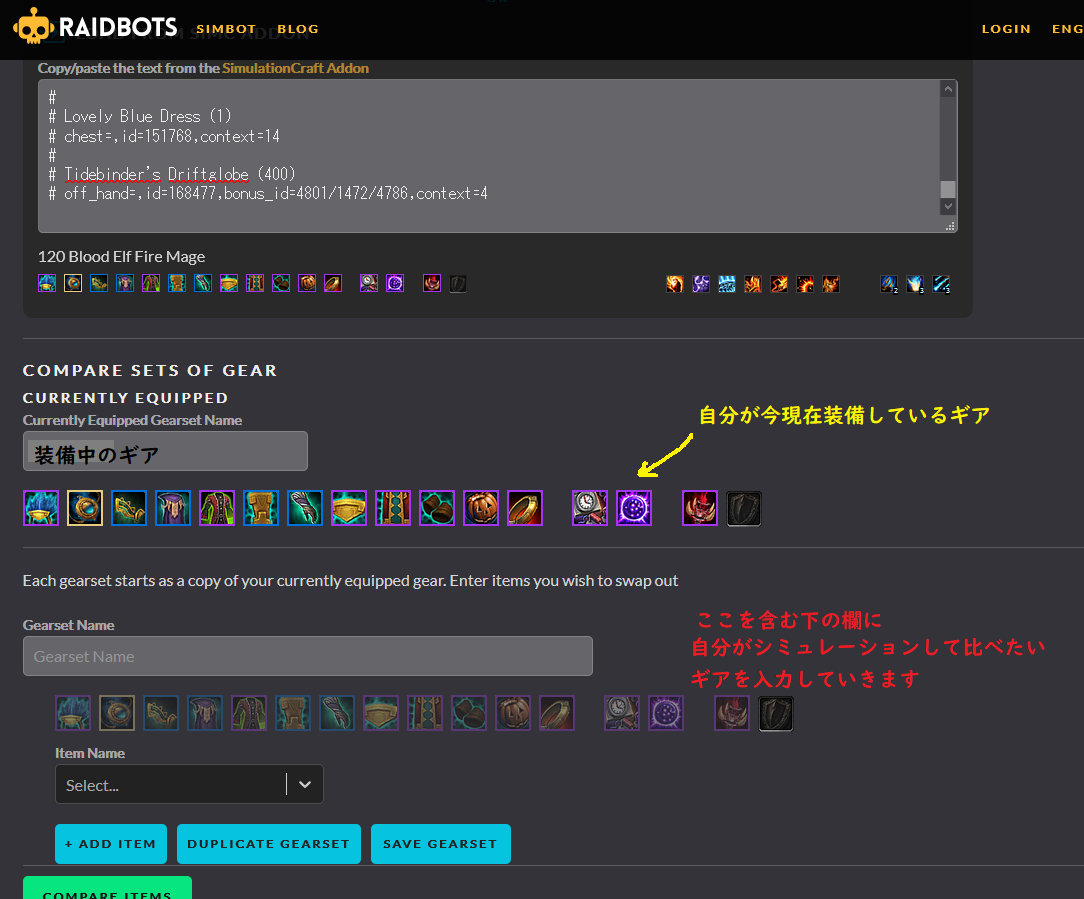This screenshot has width=1084, height=899.
Task: Select the dimmed clock trinket in the Gearset row
Action: (x=622, y=713)
